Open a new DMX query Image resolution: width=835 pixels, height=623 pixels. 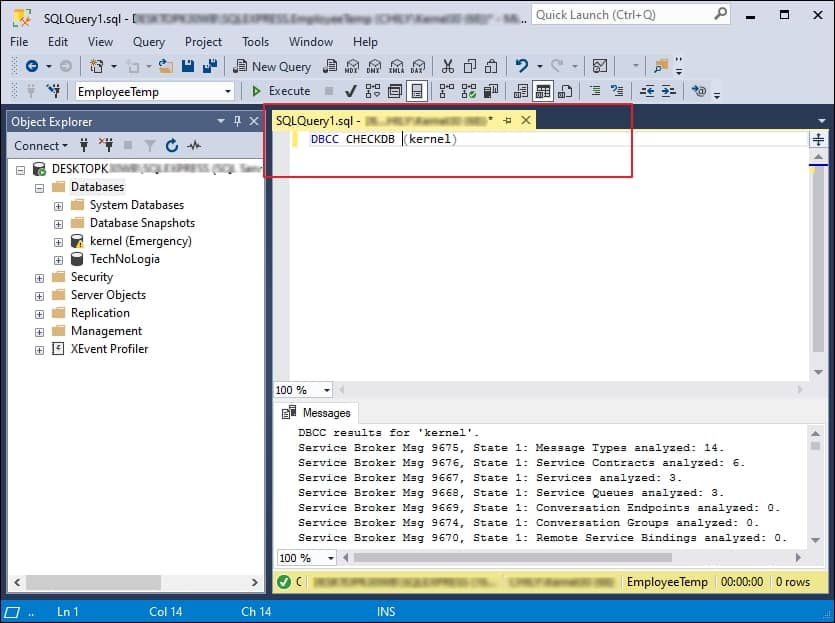coord(374,67)
